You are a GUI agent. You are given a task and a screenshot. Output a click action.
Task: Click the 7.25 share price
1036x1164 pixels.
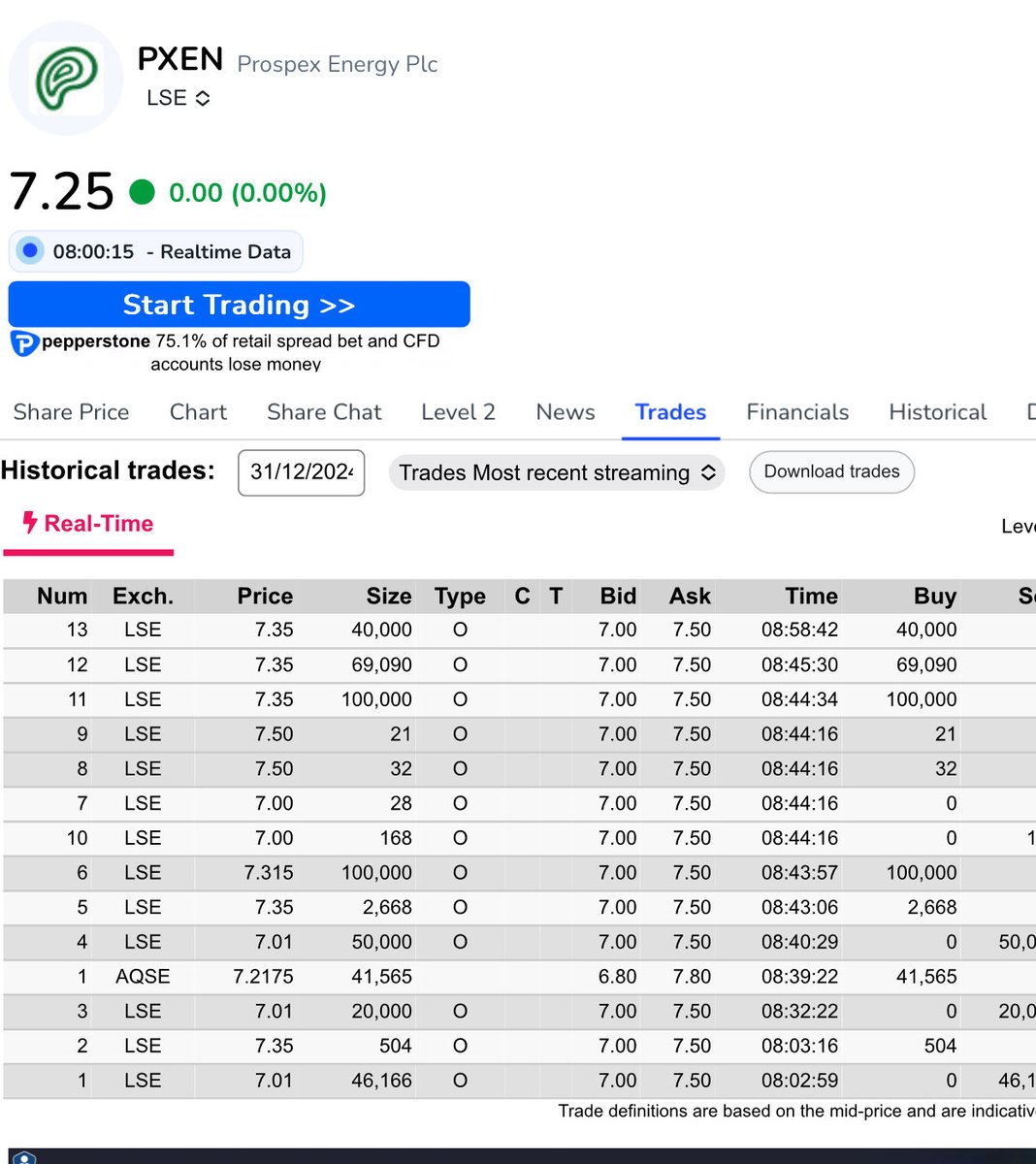62,191
